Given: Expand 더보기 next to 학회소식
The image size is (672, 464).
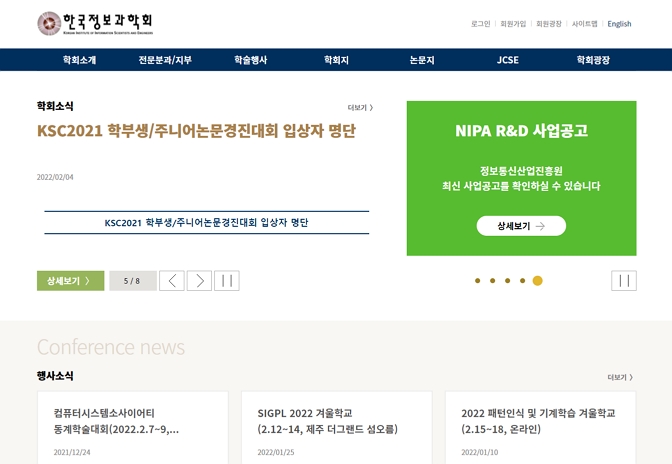Looking at the screenshot, I should (x=360, y=108).
